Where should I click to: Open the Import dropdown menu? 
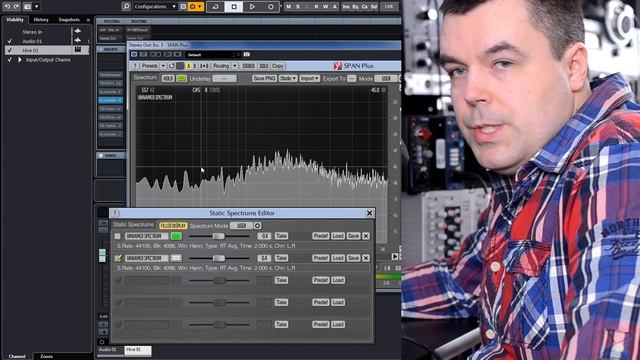click(x=309, y=78)
